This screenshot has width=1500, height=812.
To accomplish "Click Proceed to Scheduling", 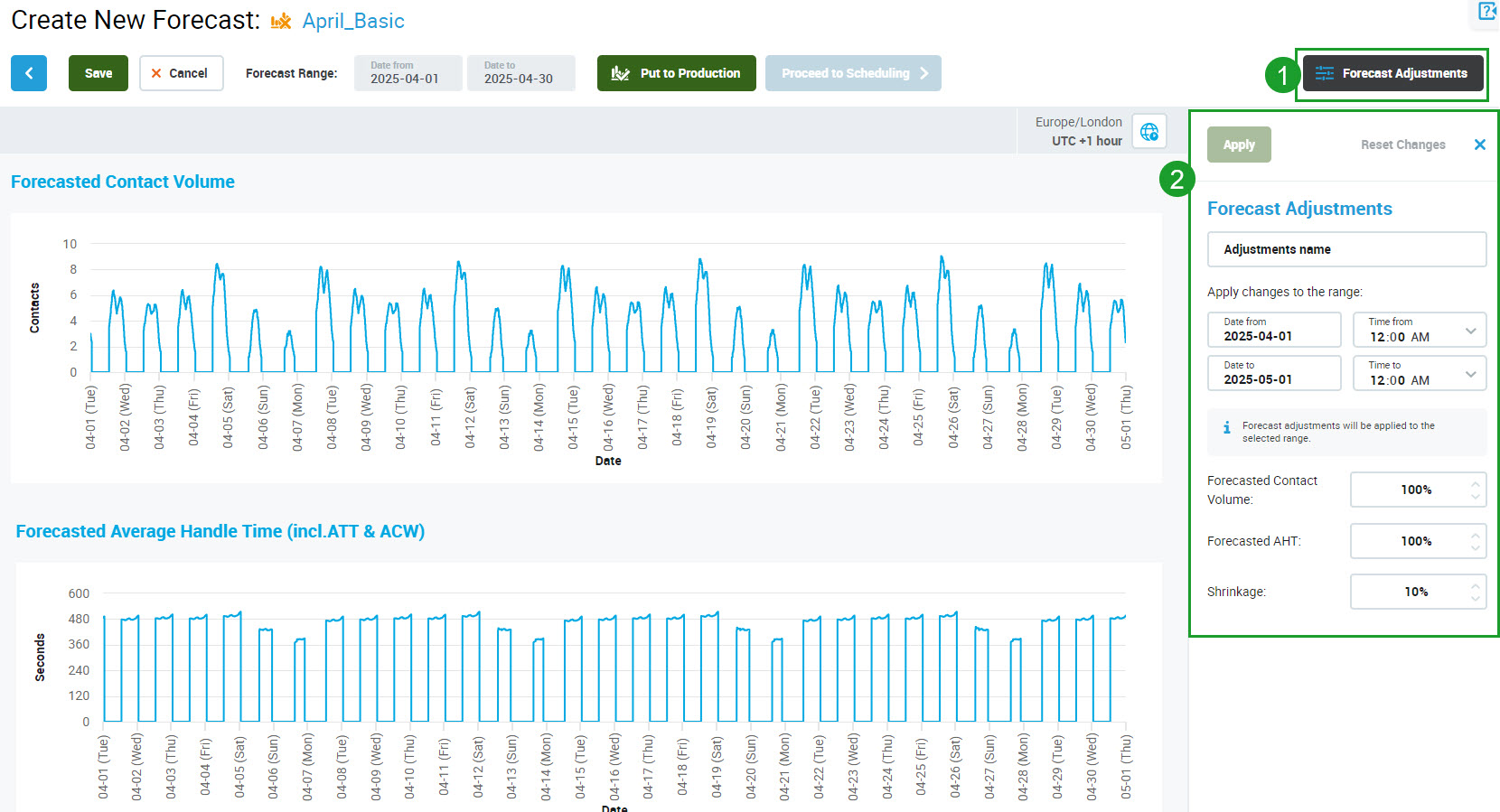I will 852,73.
